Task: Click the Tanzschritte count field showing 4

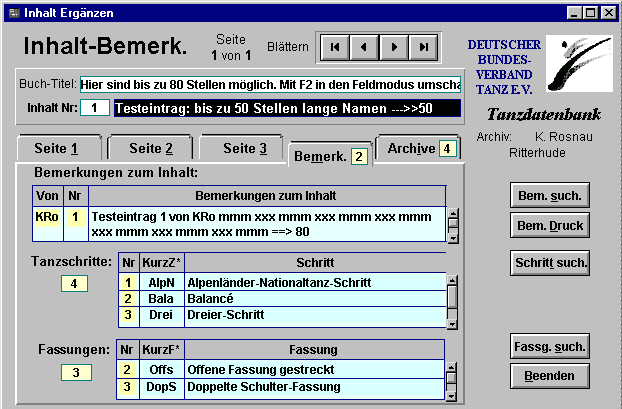Action: (x=74, y=284)
